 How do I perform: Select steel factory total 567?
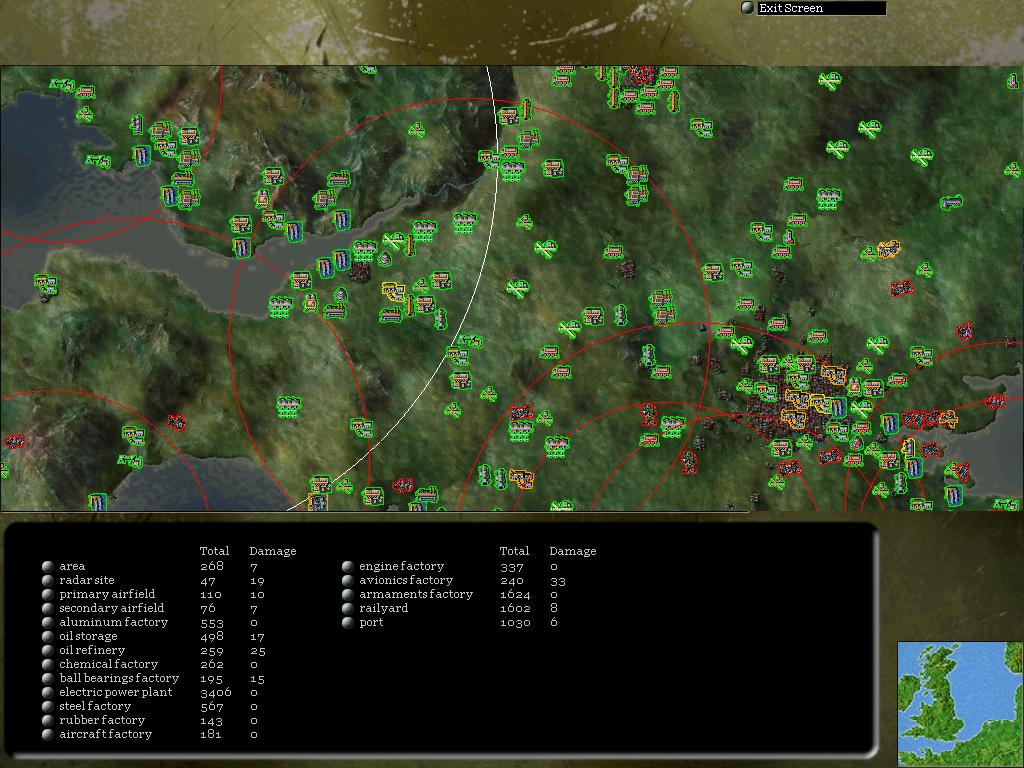(x=212, y=707)
